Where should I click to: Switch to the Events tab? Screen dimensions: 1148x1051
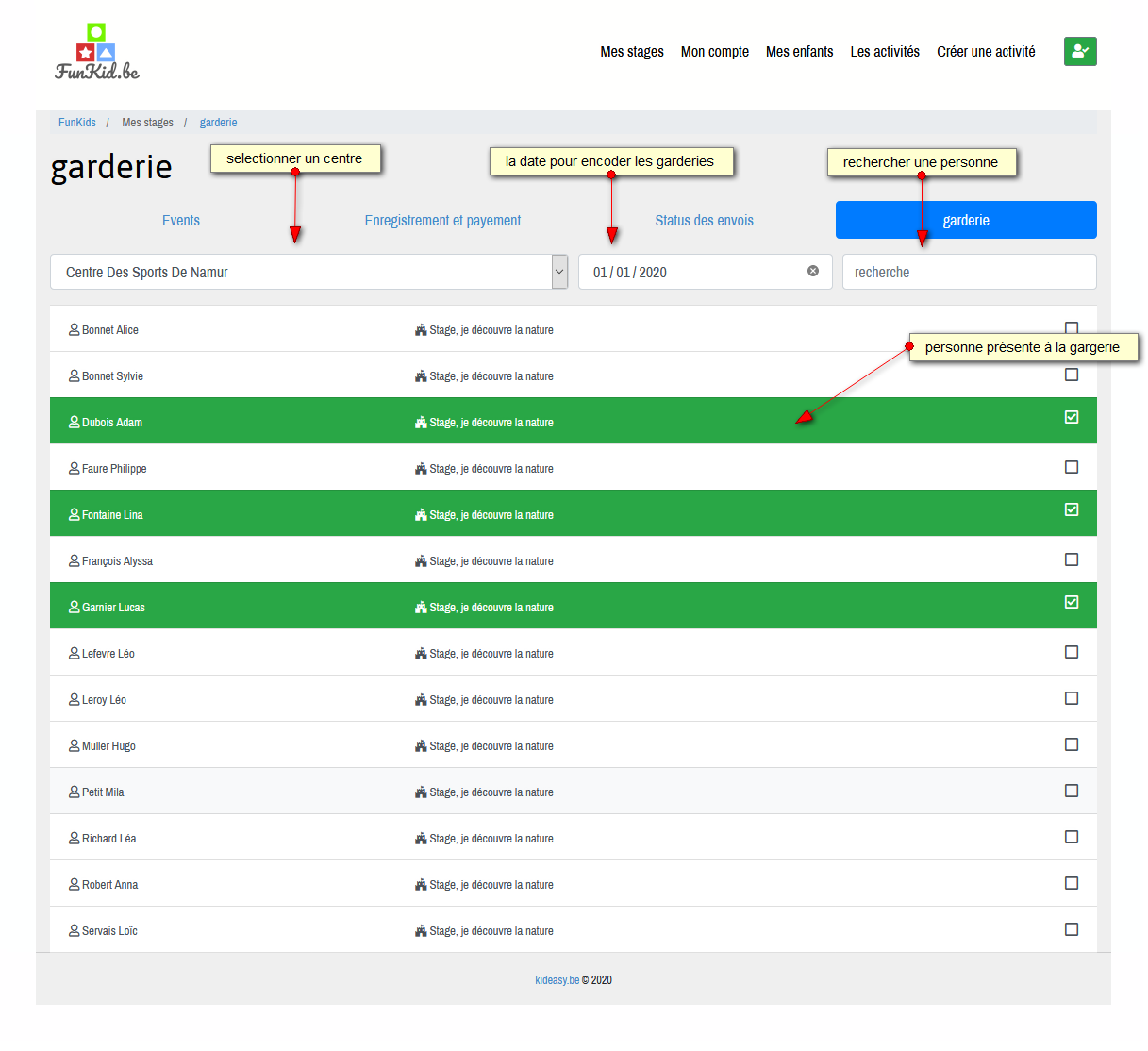click(x=180, y=221)
